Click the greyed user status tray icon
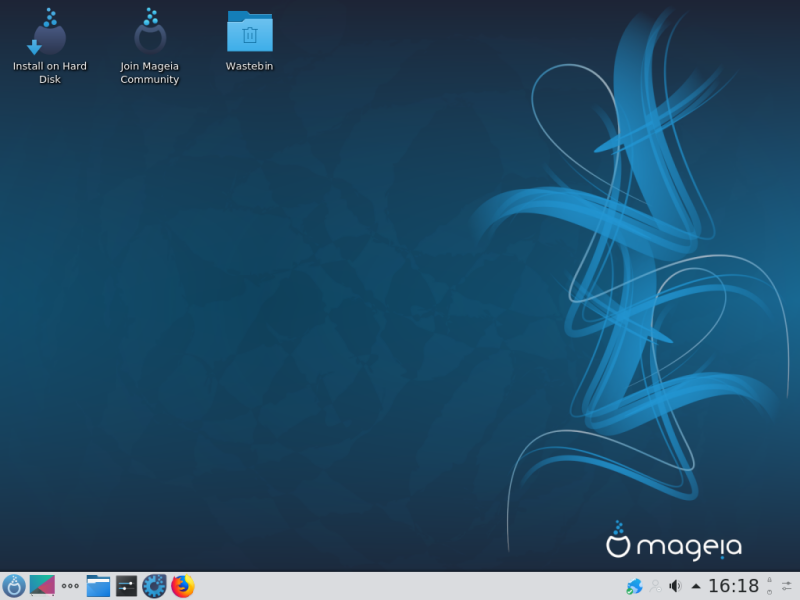This screenshot has width=800, height=600. click(x=656, y=586)
